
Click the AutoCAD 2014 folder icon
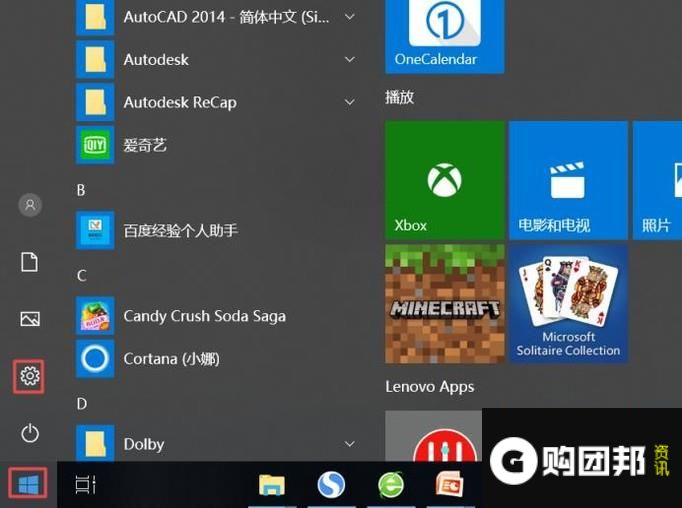point(95,17)
